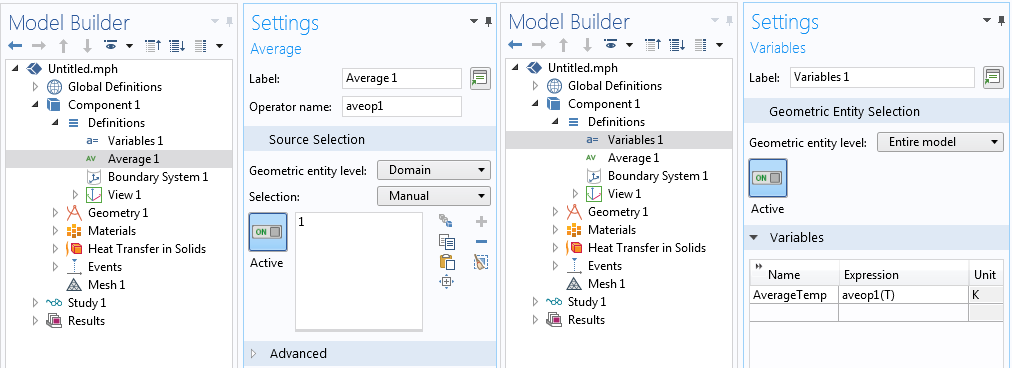Open Geometric entity level dropdown showing Entire model

click(x=940, y=142)
